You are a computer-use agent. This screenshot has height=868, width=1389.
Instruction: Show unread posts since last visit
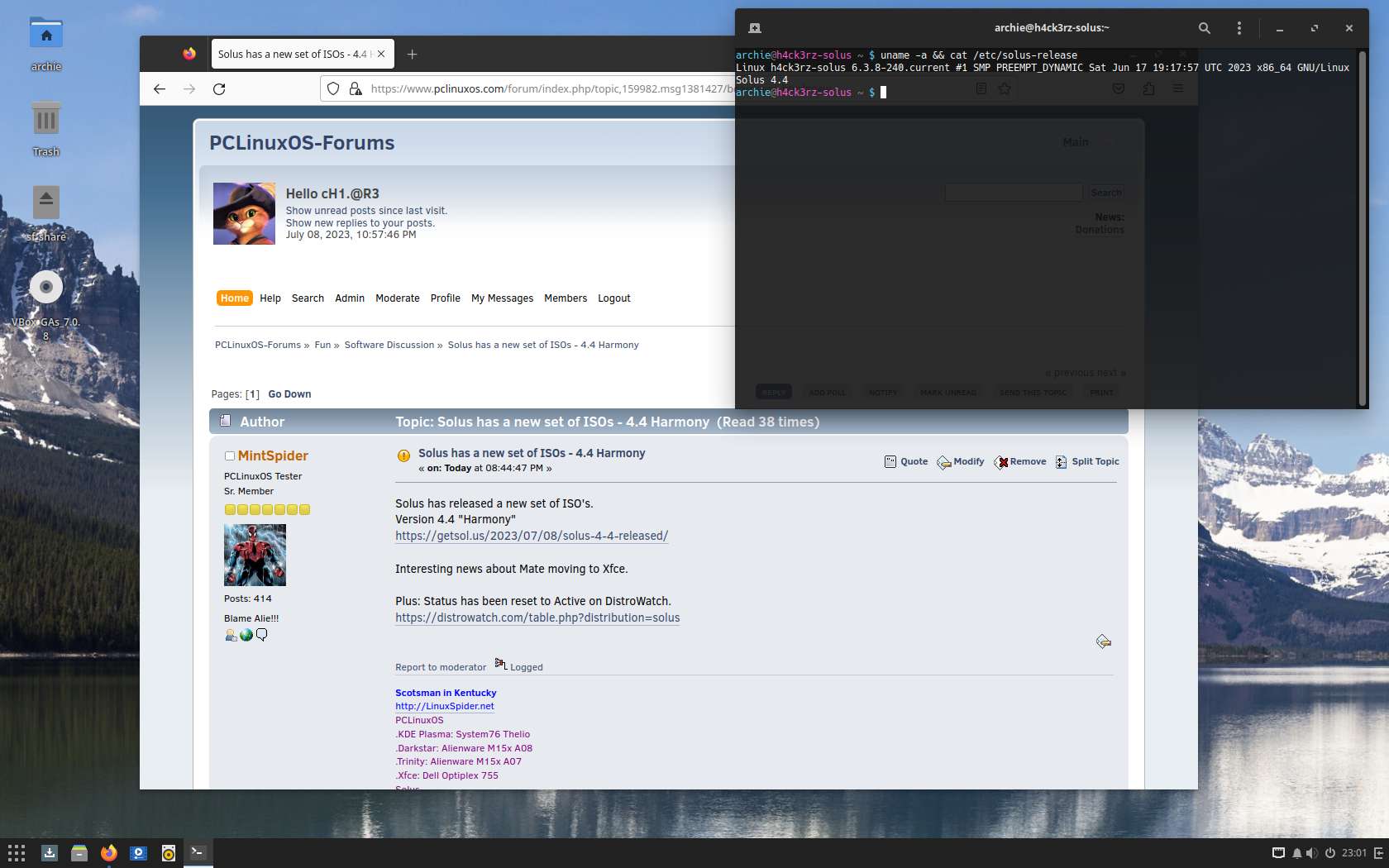[366, 211]
